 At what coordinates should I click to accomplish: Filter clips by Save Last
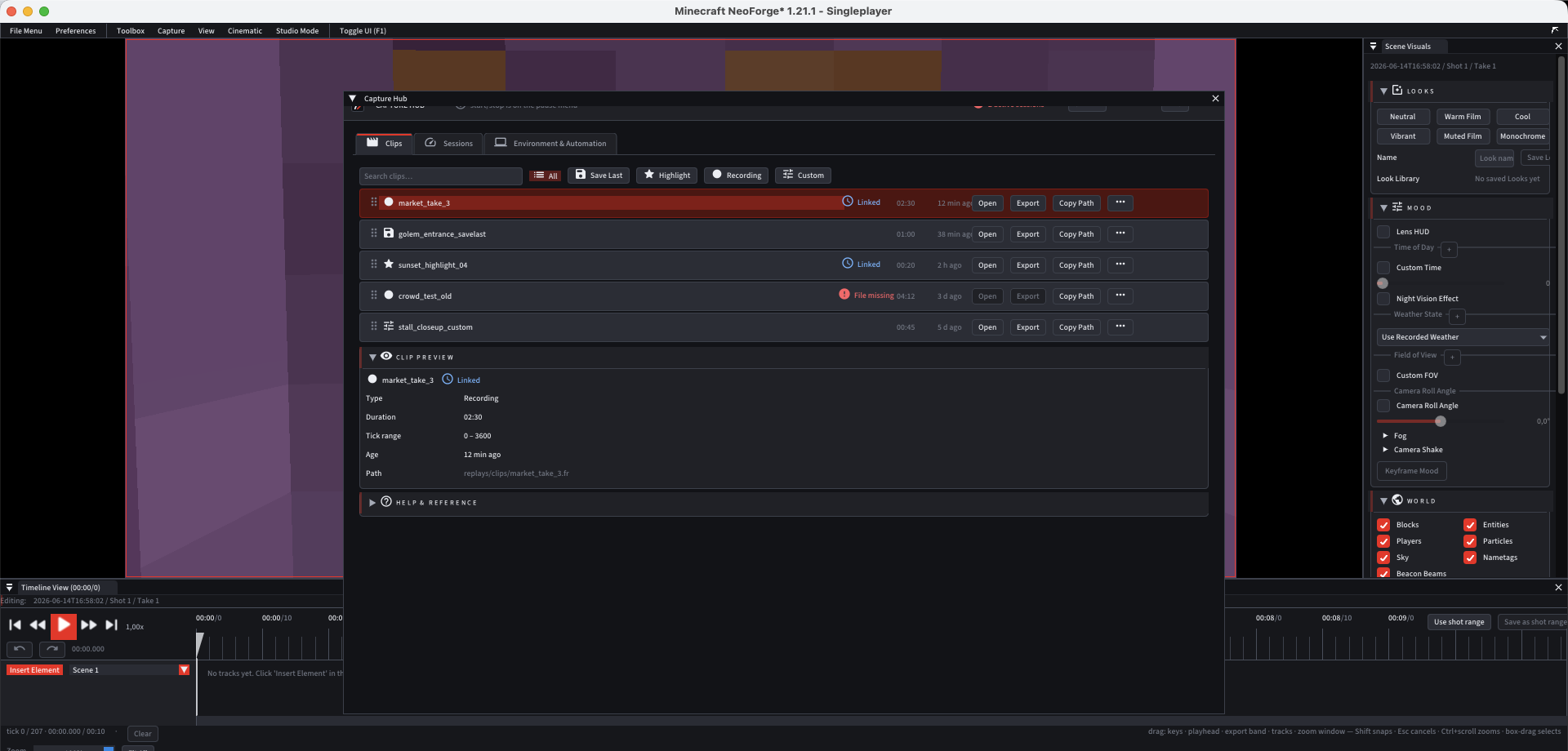tap(599, 175)
